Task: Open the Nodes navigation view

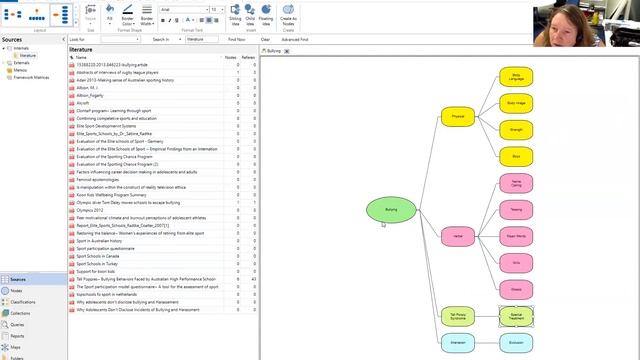Action: pos(33,291)
